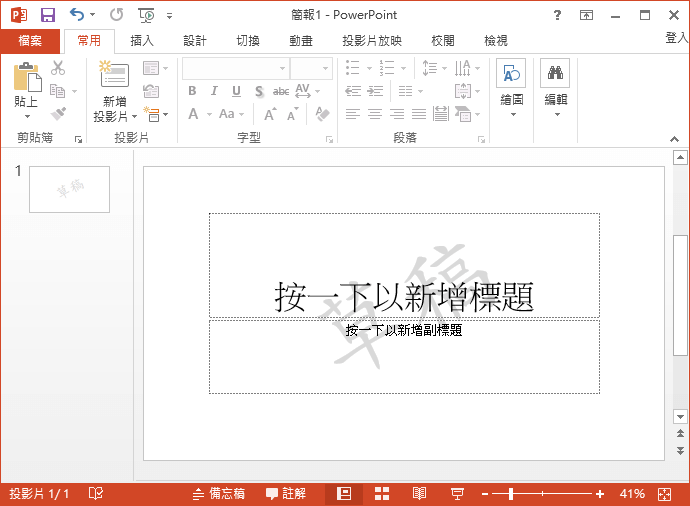Collapse the ribbon with the chevron
The height and width of the screenshot is (506, 690).
tap(674, 139)
